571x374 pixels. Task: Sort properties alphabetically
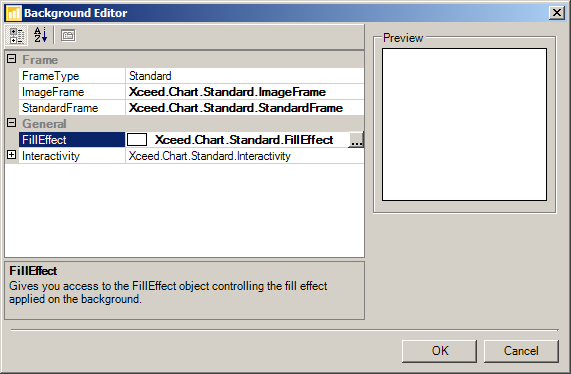40,36
